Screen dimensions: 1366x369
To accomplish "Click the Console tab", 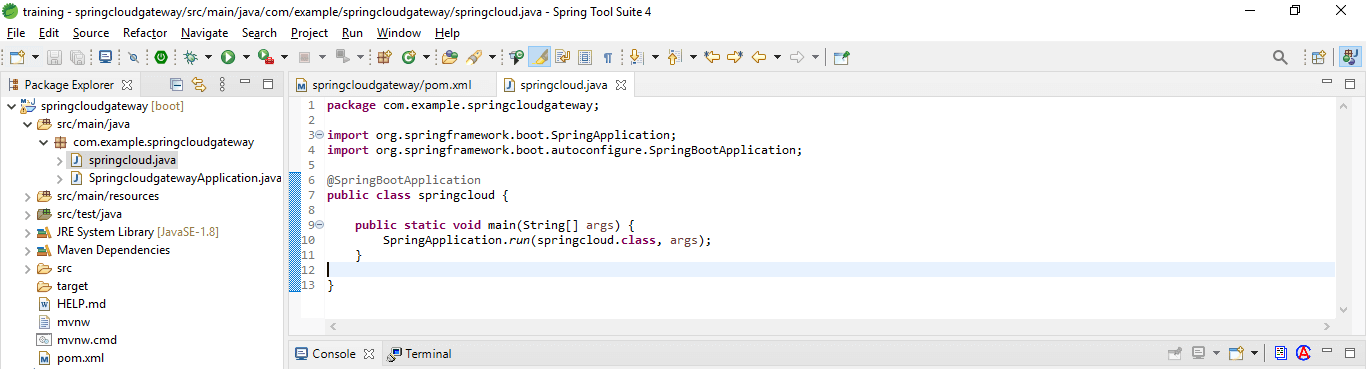I will pos(333,354).
